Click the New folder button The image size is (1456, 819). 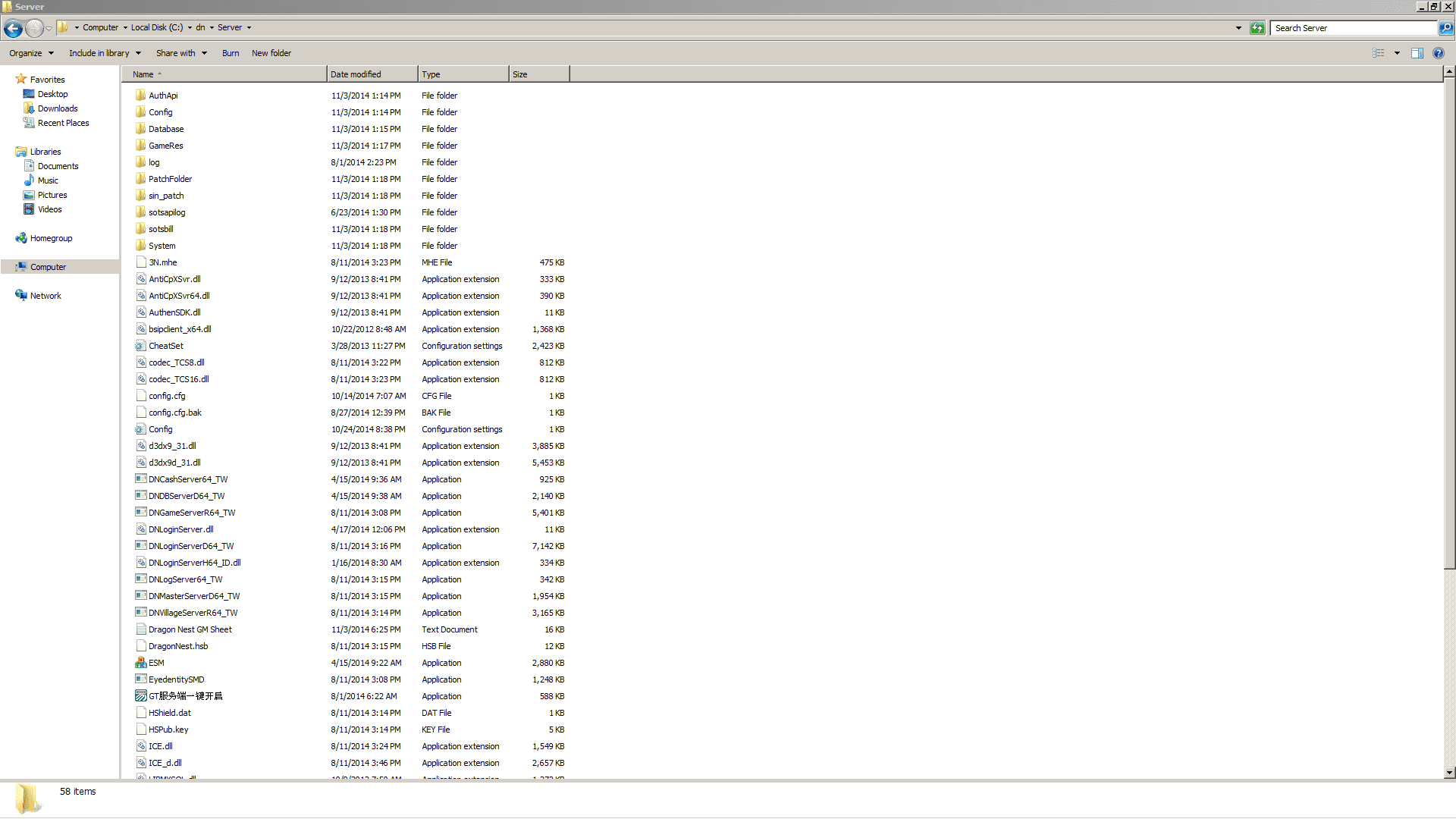pyautogui.click(x=271, y=53)
